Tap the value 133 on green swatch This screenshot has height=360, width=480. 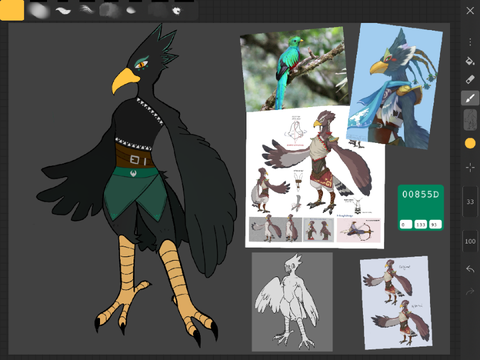click(x=421, y=224)
